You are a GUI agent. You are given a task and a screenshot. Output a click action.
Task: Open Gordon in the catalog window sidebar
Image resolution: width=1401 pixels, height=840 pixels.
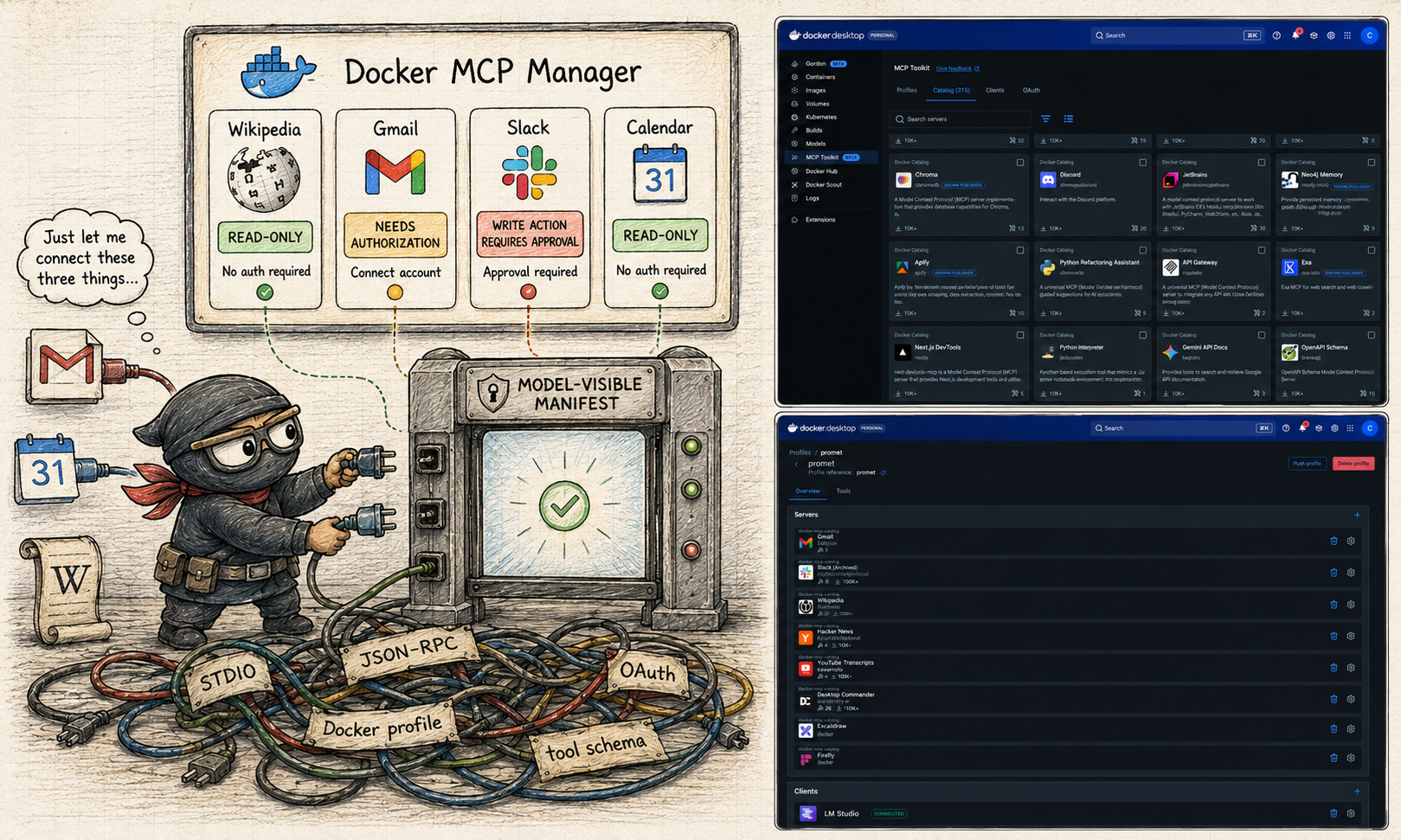coord(816,64)
